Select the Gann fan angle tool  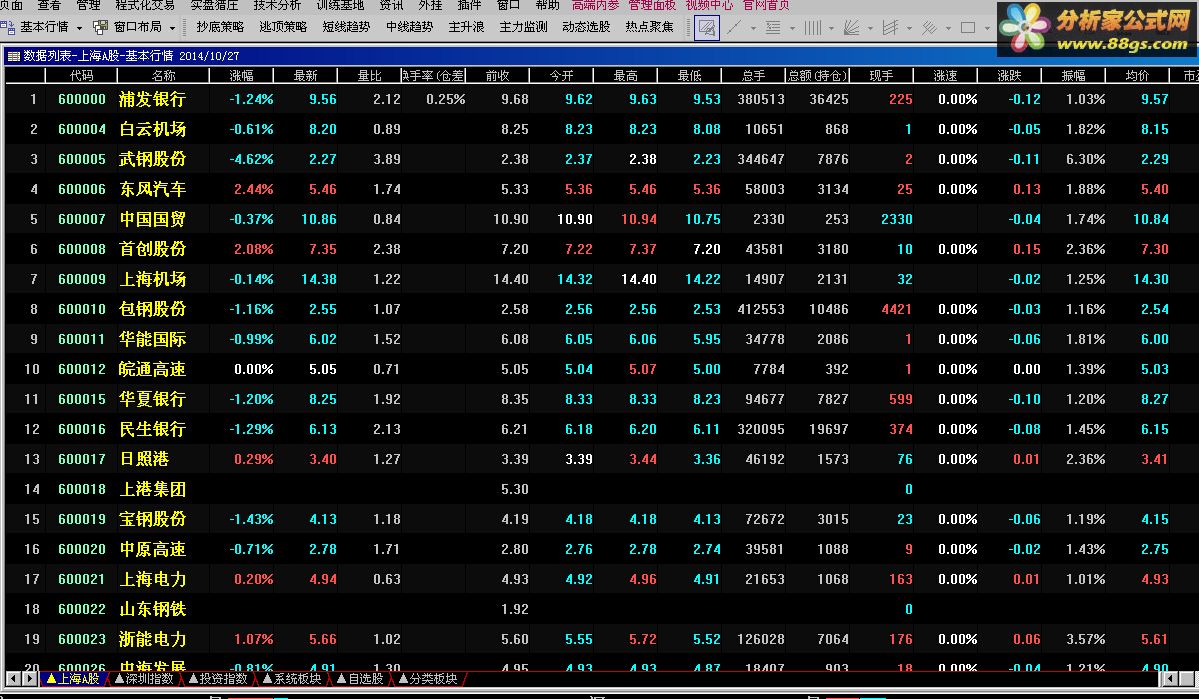pos(851,28)
